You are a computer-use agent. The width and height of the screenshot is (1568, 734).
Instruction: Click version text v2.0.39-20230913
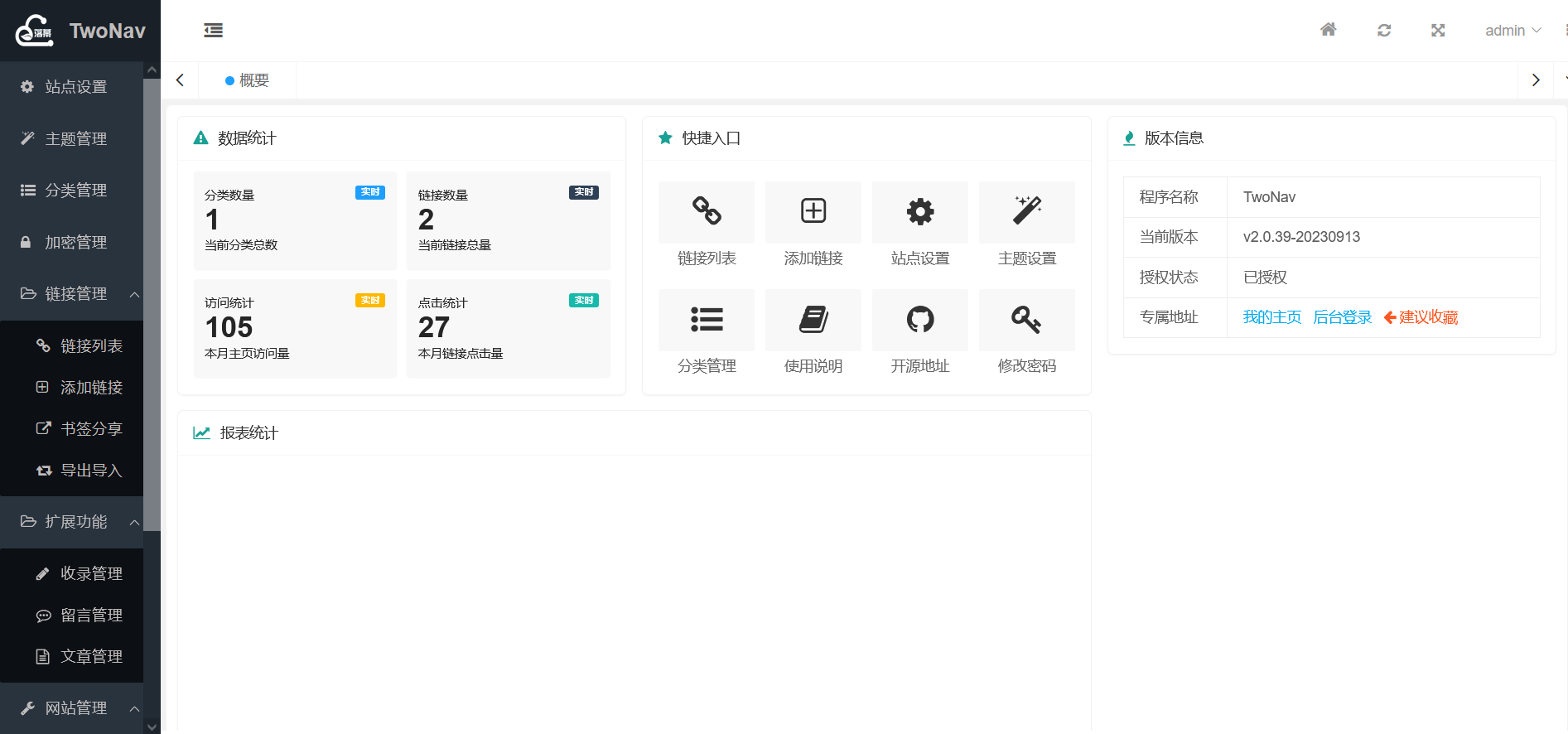(1301, 237)
